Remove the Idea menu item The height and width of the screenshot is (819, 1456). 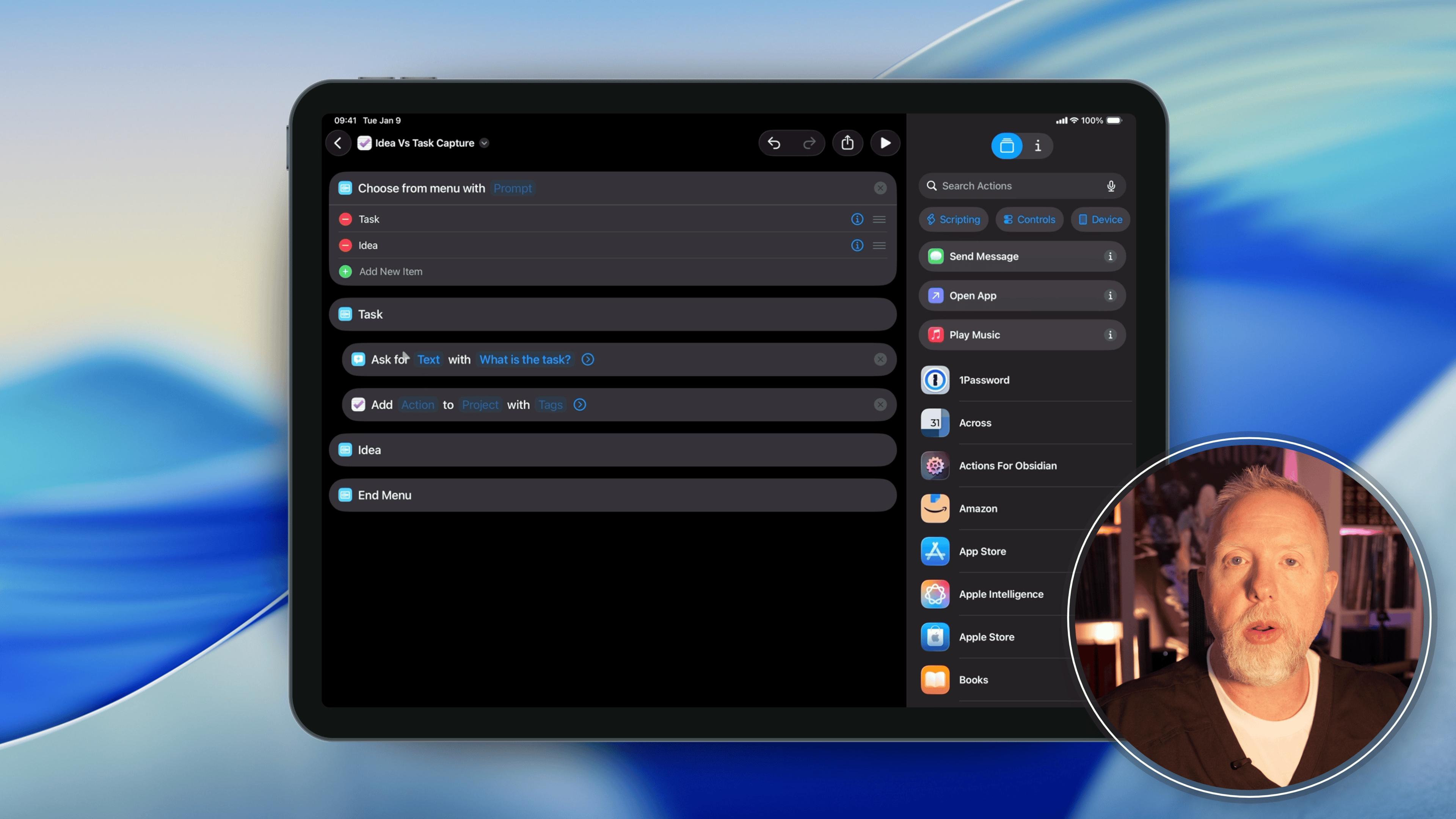[345, 245]
